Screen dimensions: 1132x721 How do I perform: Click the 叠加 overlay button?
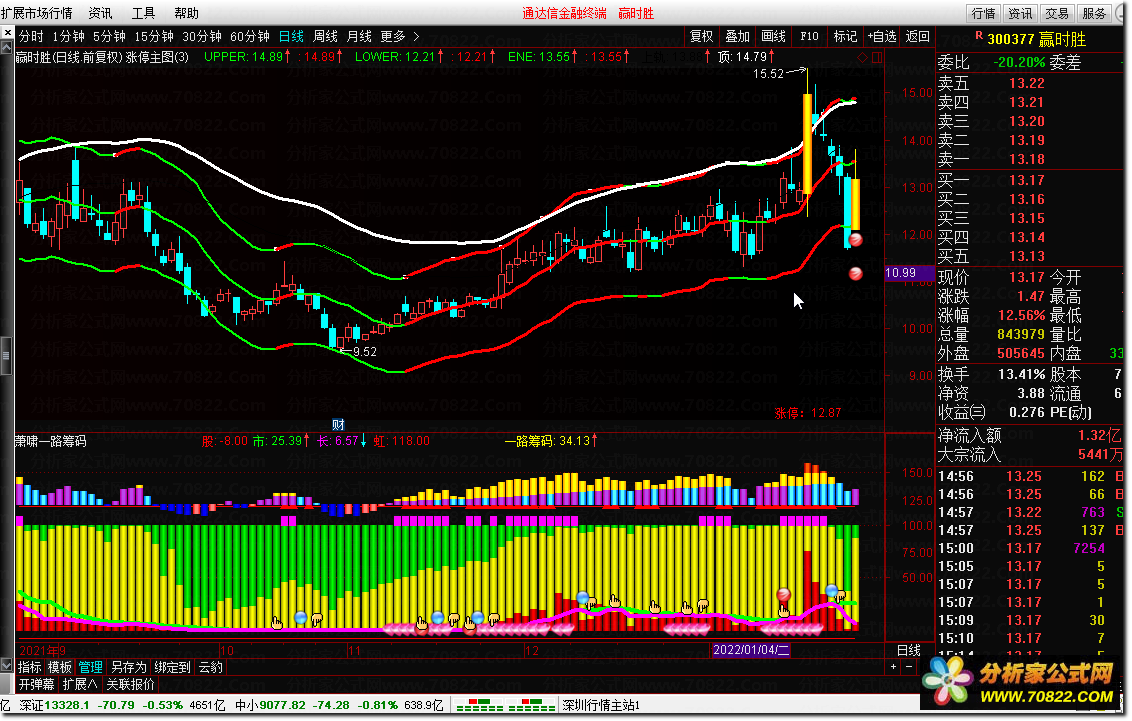click(737, 36)
